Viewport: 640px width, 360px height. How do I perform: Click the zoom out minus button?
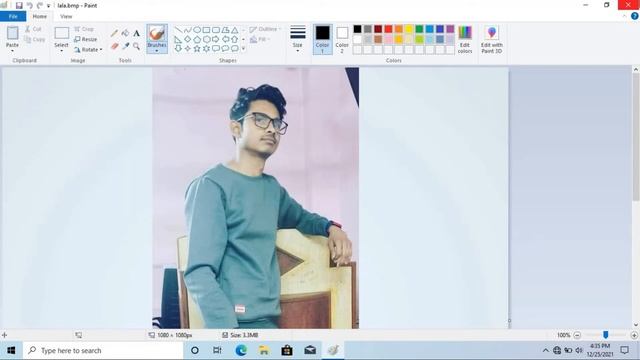pos(577,335)
